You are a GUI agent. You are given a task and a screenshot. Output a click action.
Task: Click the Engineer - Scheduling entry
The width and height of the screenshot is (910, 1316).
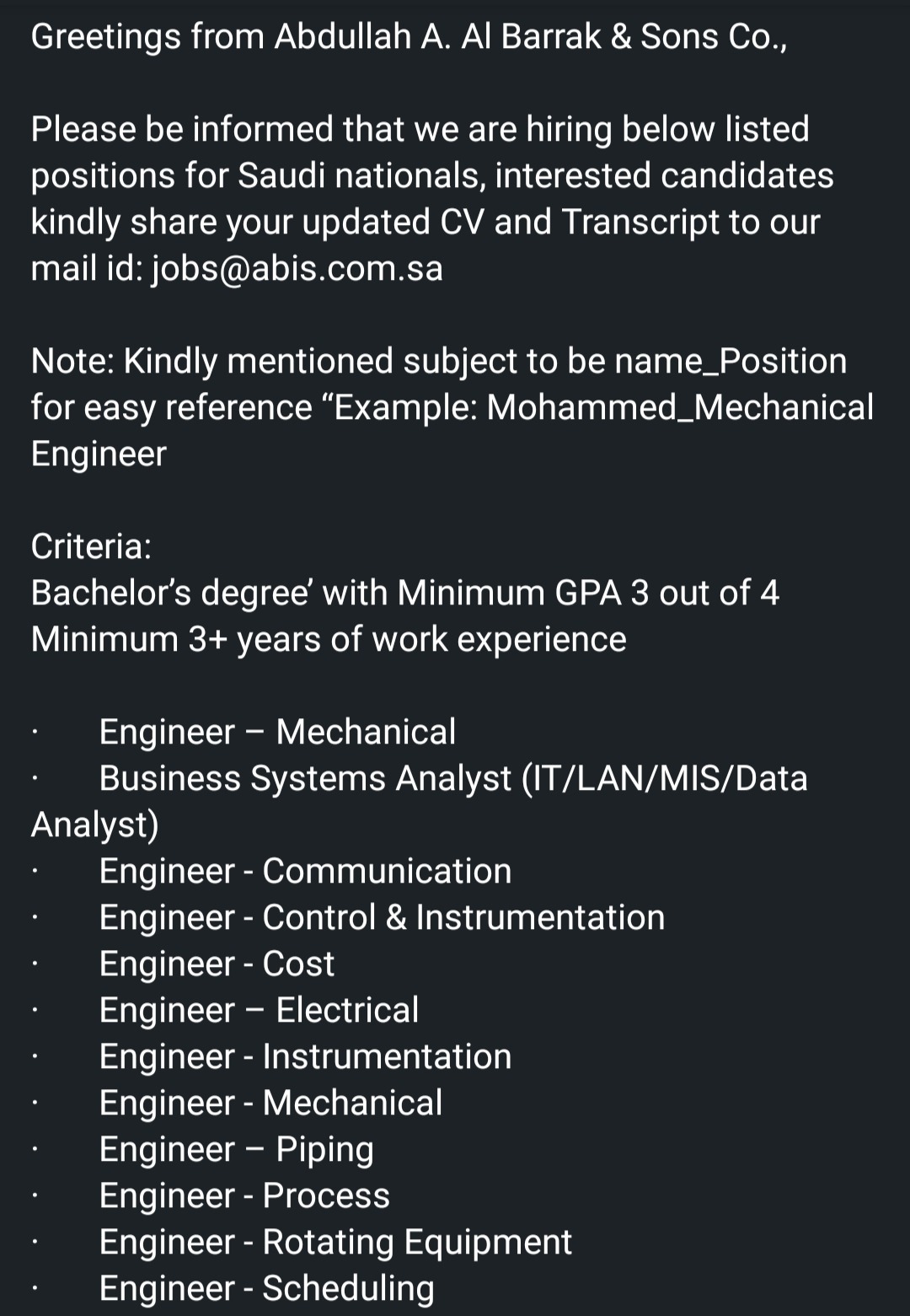pyautogui.click(x=266, y=1288)
